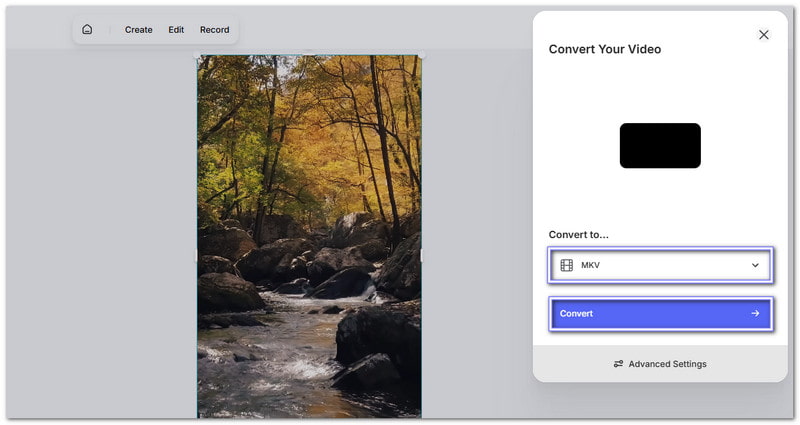Open the Record menu
The width and height of the screenshot is (800, 425).
[x=214, y=30]
